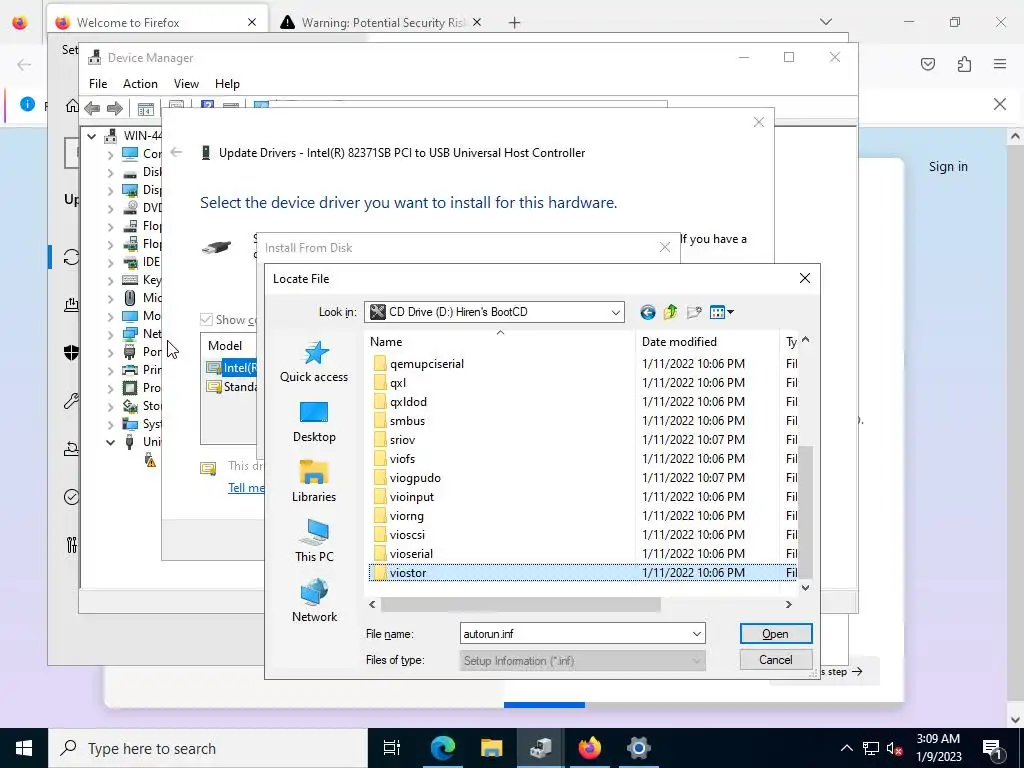Open the View menu in Device Manager

(186, 84)
